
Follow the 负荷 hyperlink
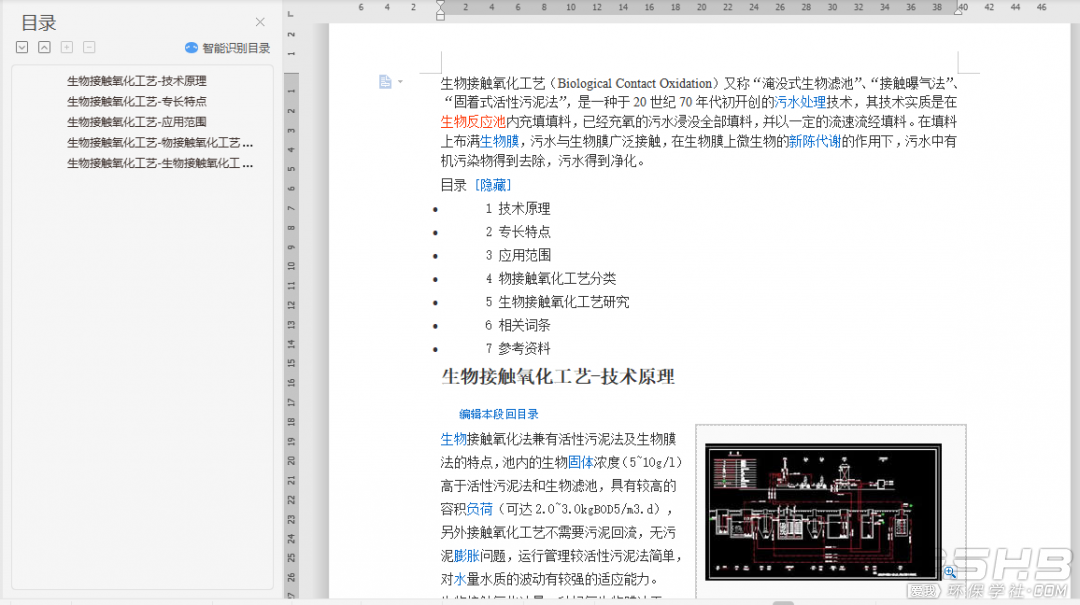pos(479,509)
